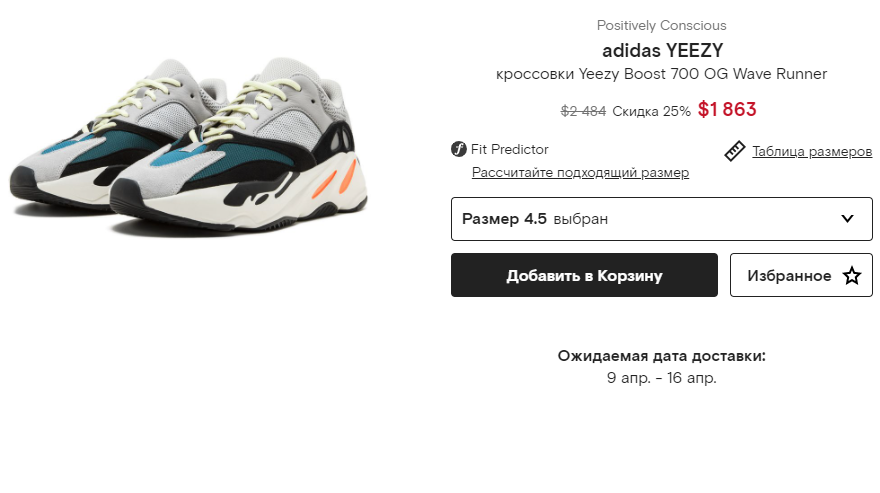
Task: Click the 9 апр. – 16 апр. delivery dates
Action: [x=662, y=378]
